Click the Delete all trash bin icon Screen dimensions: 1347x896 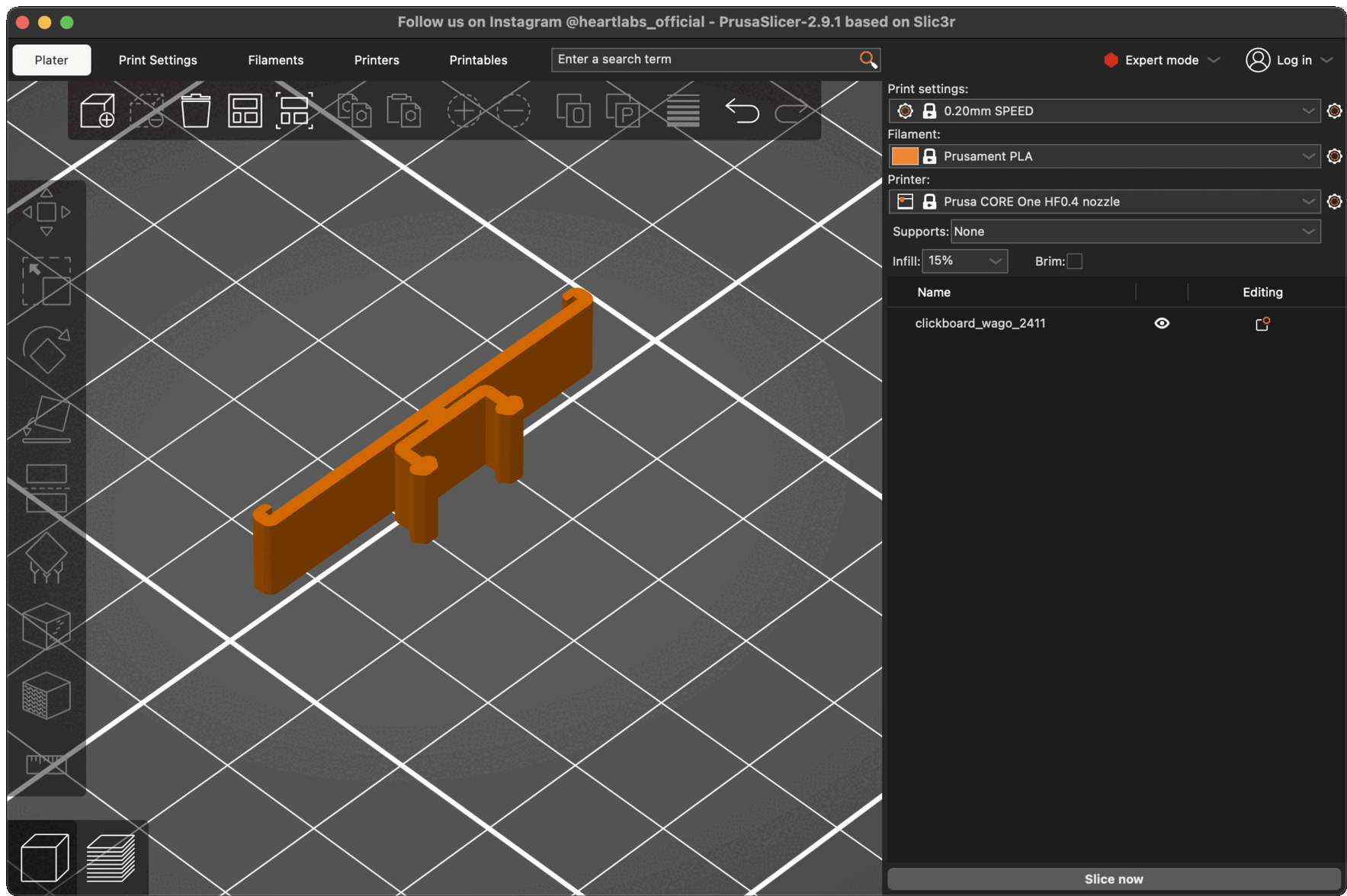[196, 111]
